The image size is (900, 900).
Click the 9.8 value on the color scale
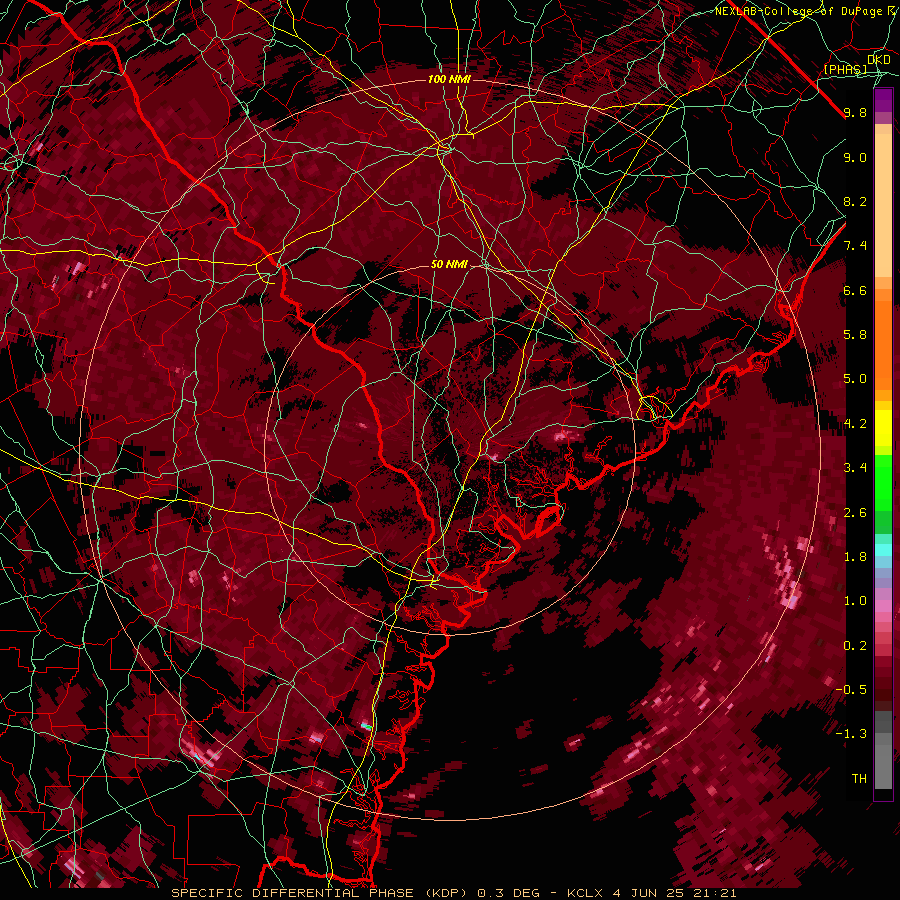855,112
